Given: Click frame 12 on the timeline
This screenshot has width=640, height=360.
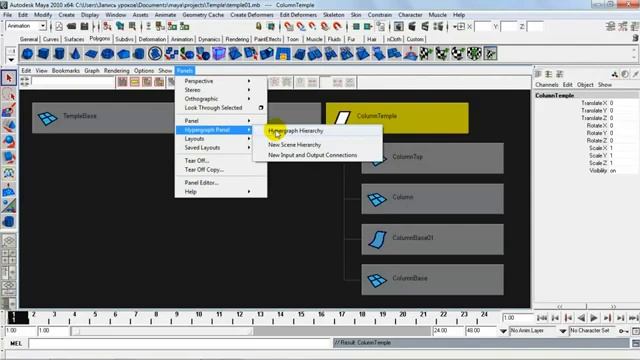Looking at the screenshot, I should (x=239, y=317).
